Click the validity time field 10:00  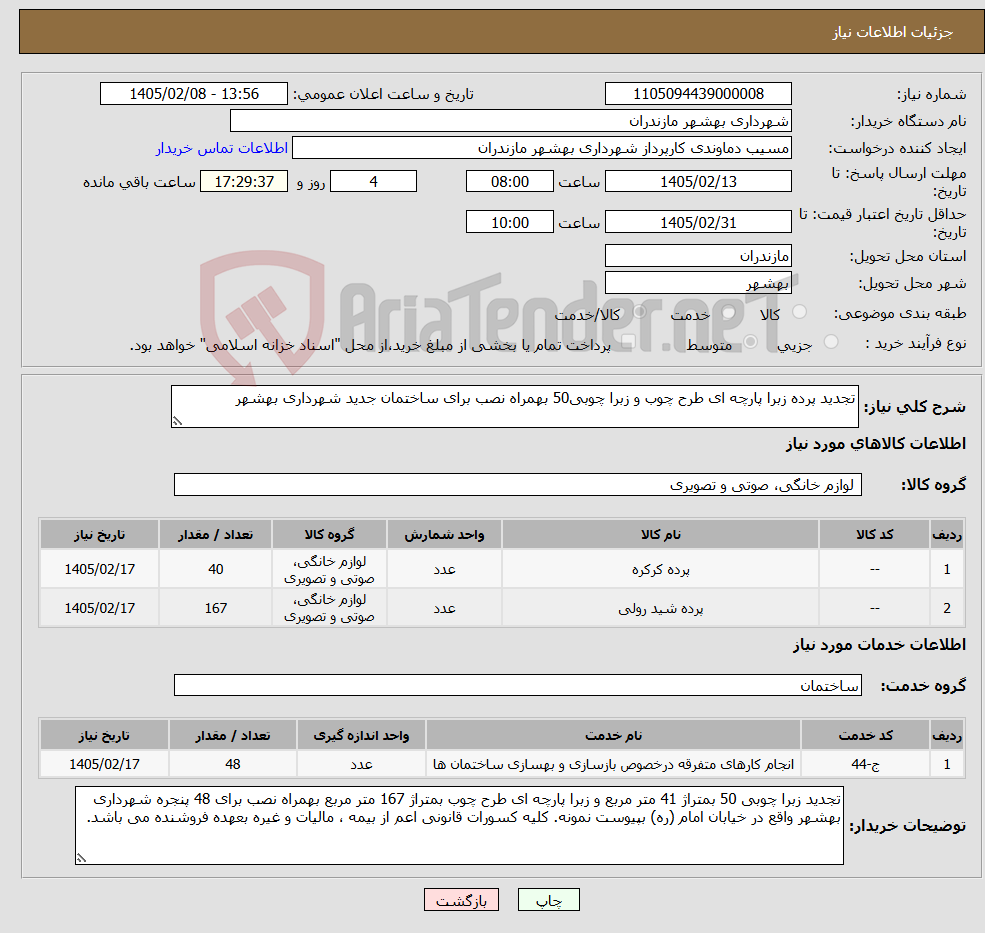509,222
